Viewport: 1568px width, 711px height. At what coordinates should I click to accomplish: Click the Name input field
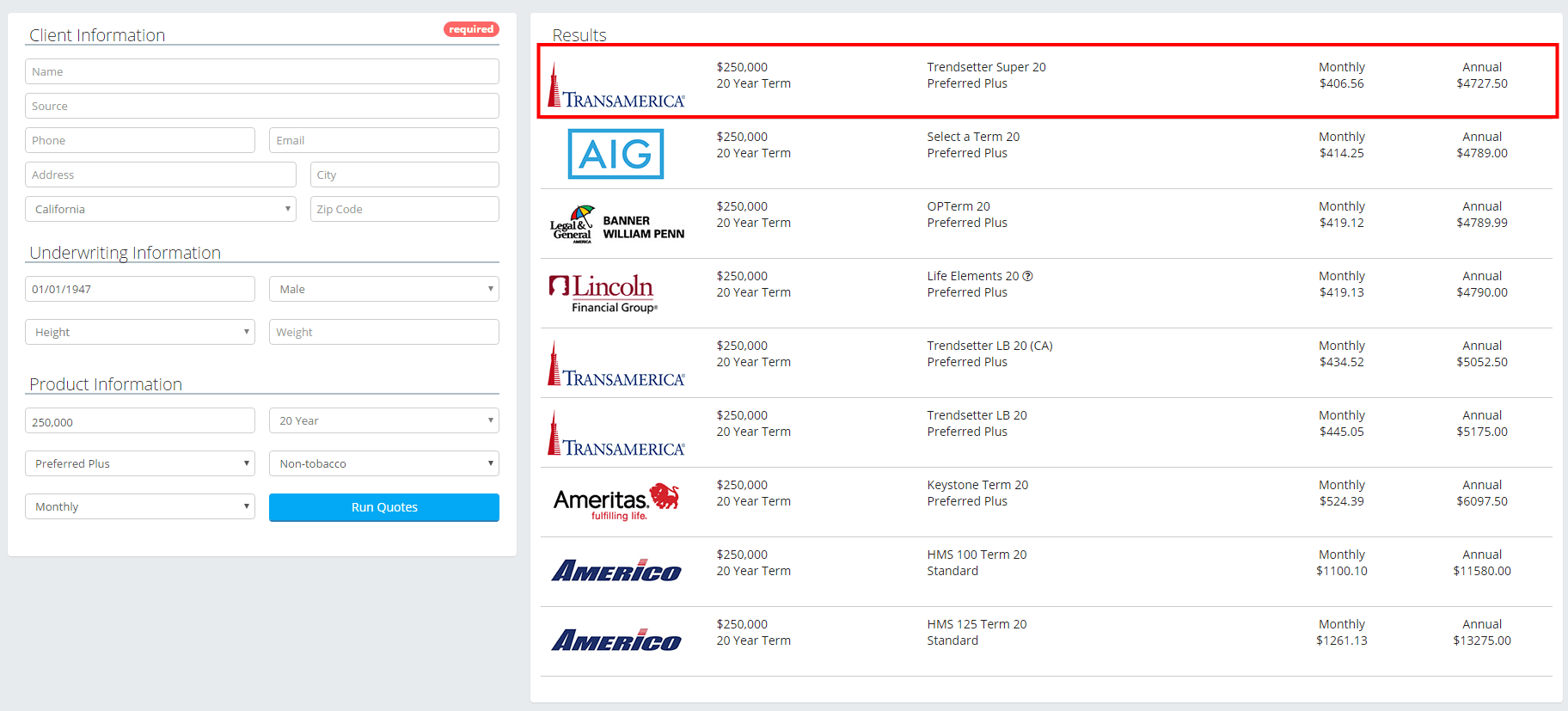[x=262, y=71]
